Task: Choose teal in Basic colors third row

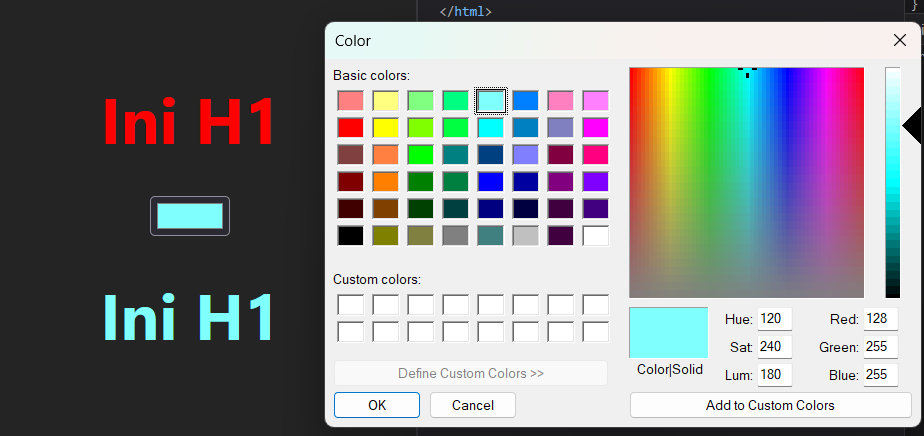Action: coord(456,155)
